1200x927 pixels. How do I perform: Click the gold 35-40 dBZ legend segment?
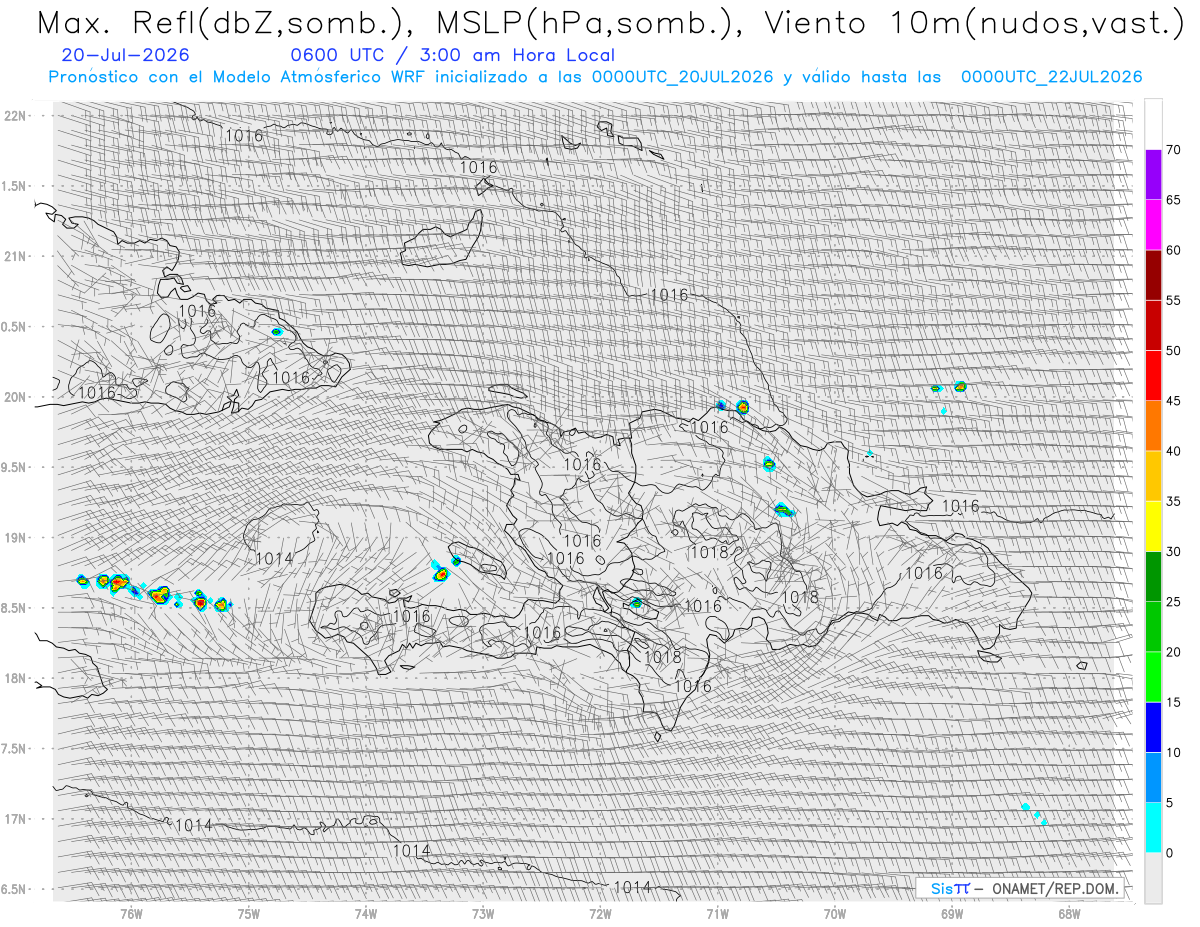point(1153,476)
